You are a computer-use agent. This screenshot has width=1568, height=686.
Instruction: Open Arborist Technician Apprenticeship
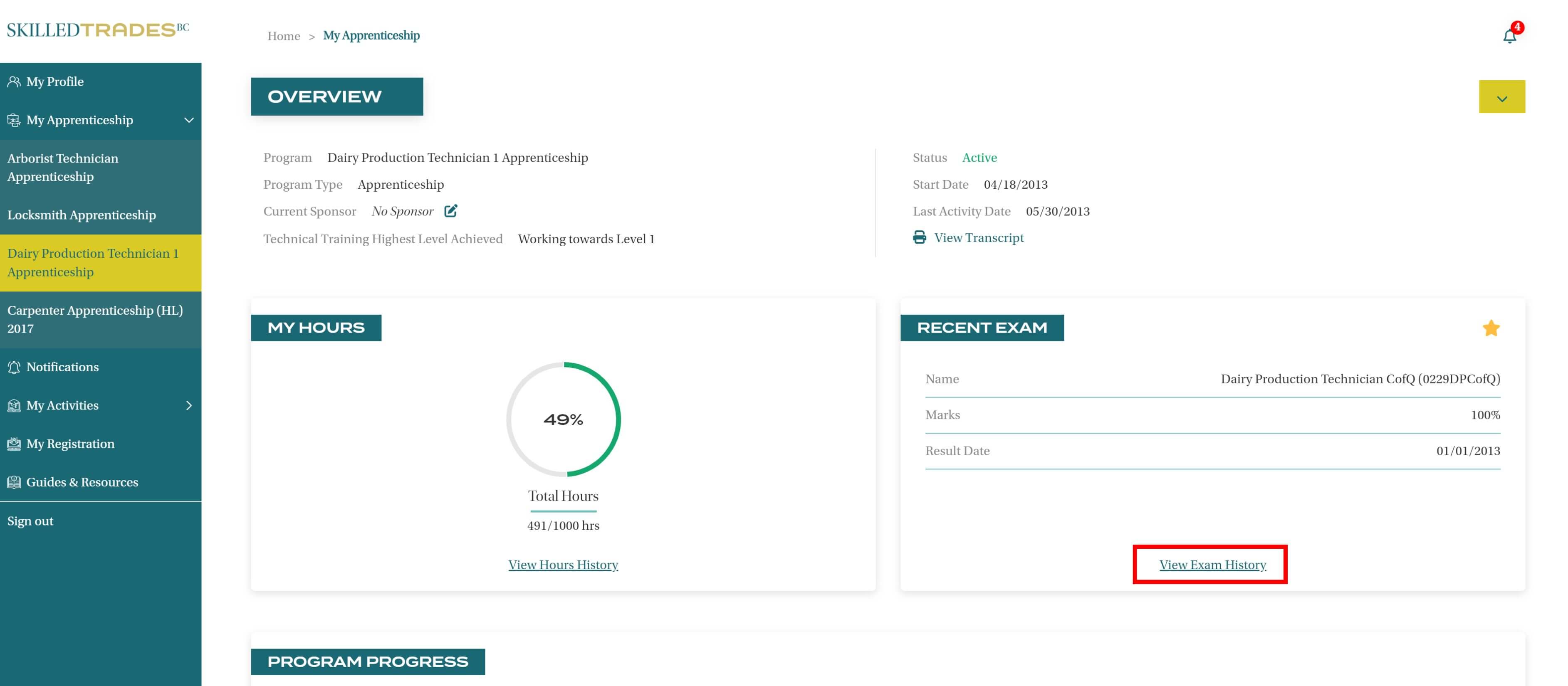point(63,168)
